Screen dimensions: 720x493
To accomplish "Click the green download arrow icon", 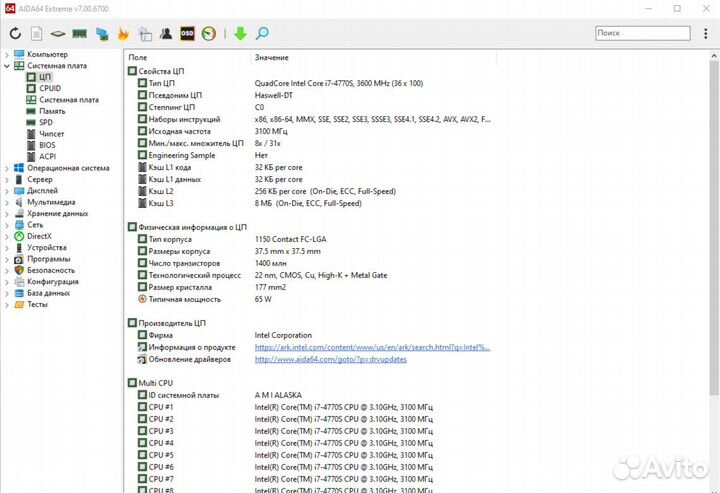I will tap(240, 34).
